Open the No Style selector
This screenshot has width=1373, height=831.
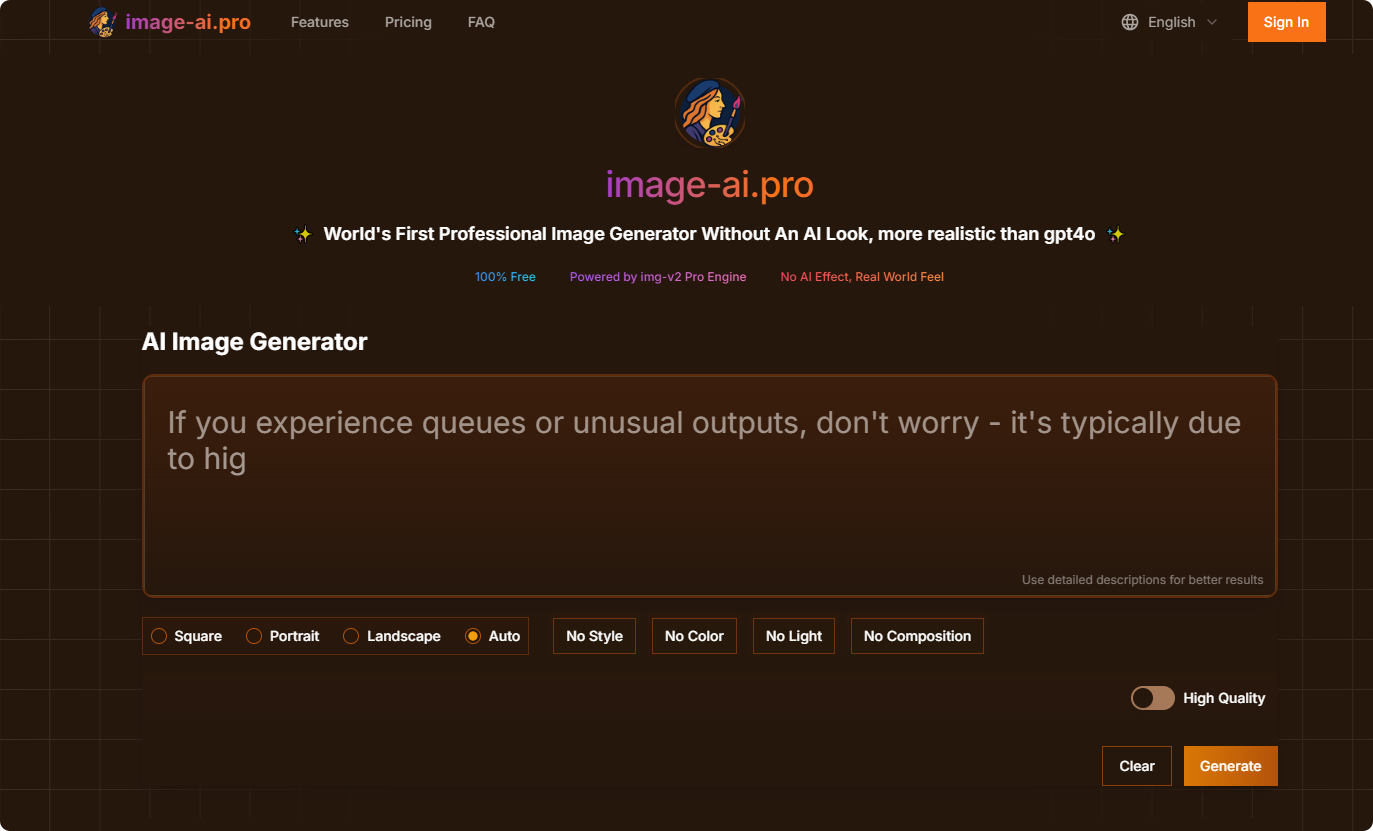click(594, 636)
